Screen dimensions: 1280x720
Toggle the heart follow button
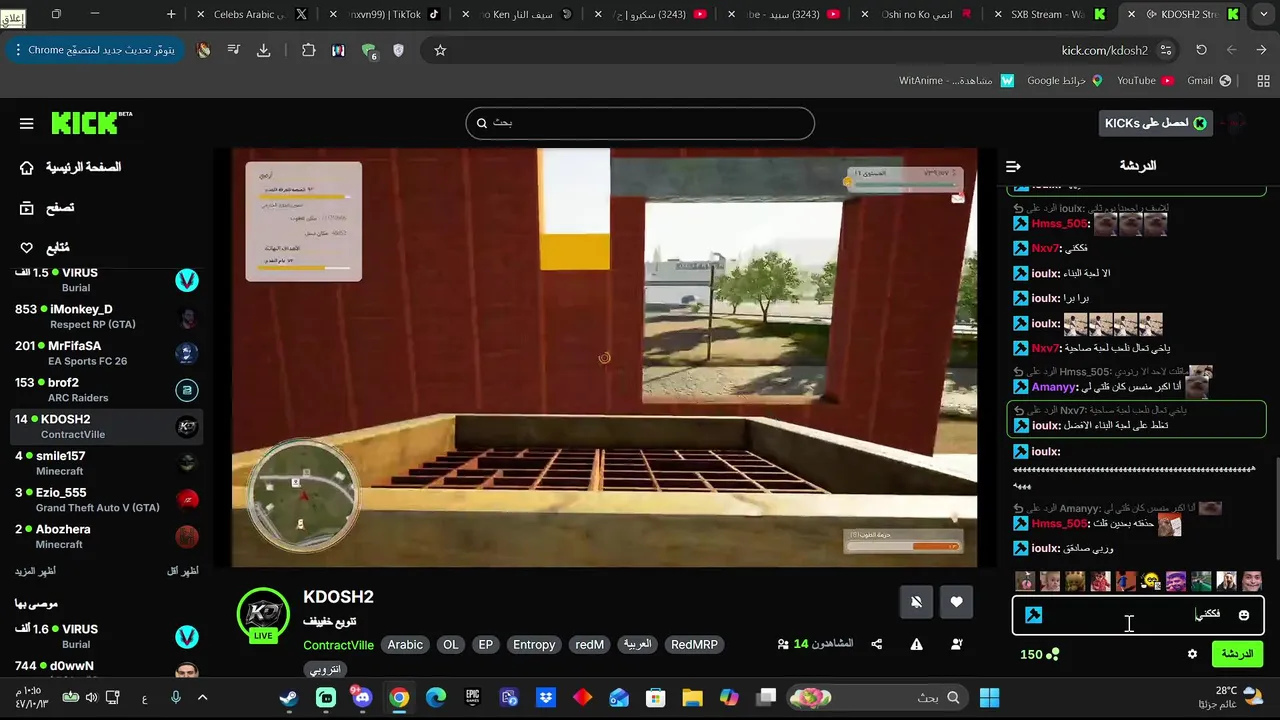[956, 602]
